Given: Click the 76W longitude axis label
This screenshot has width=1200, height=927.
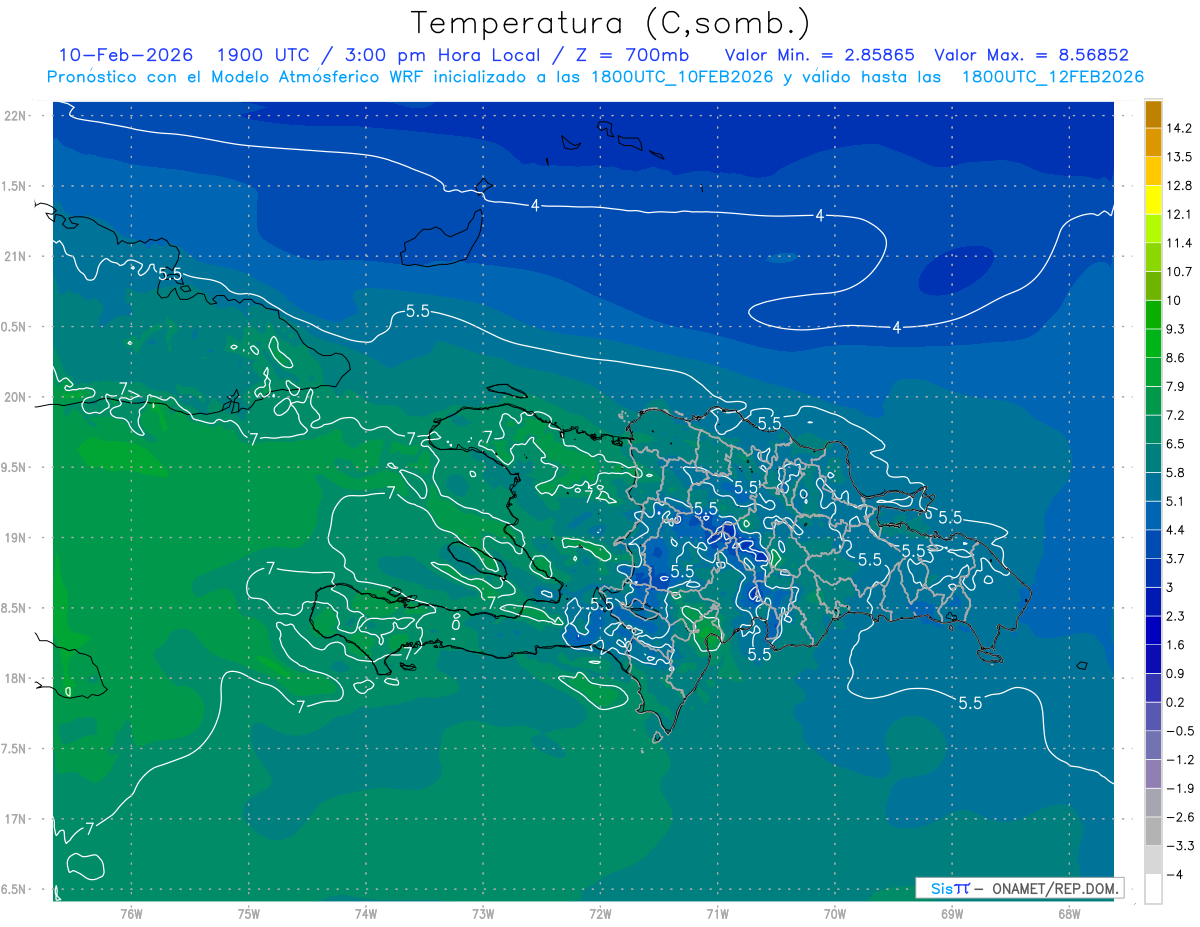Looking at the screenshot, I should (131, 914).
